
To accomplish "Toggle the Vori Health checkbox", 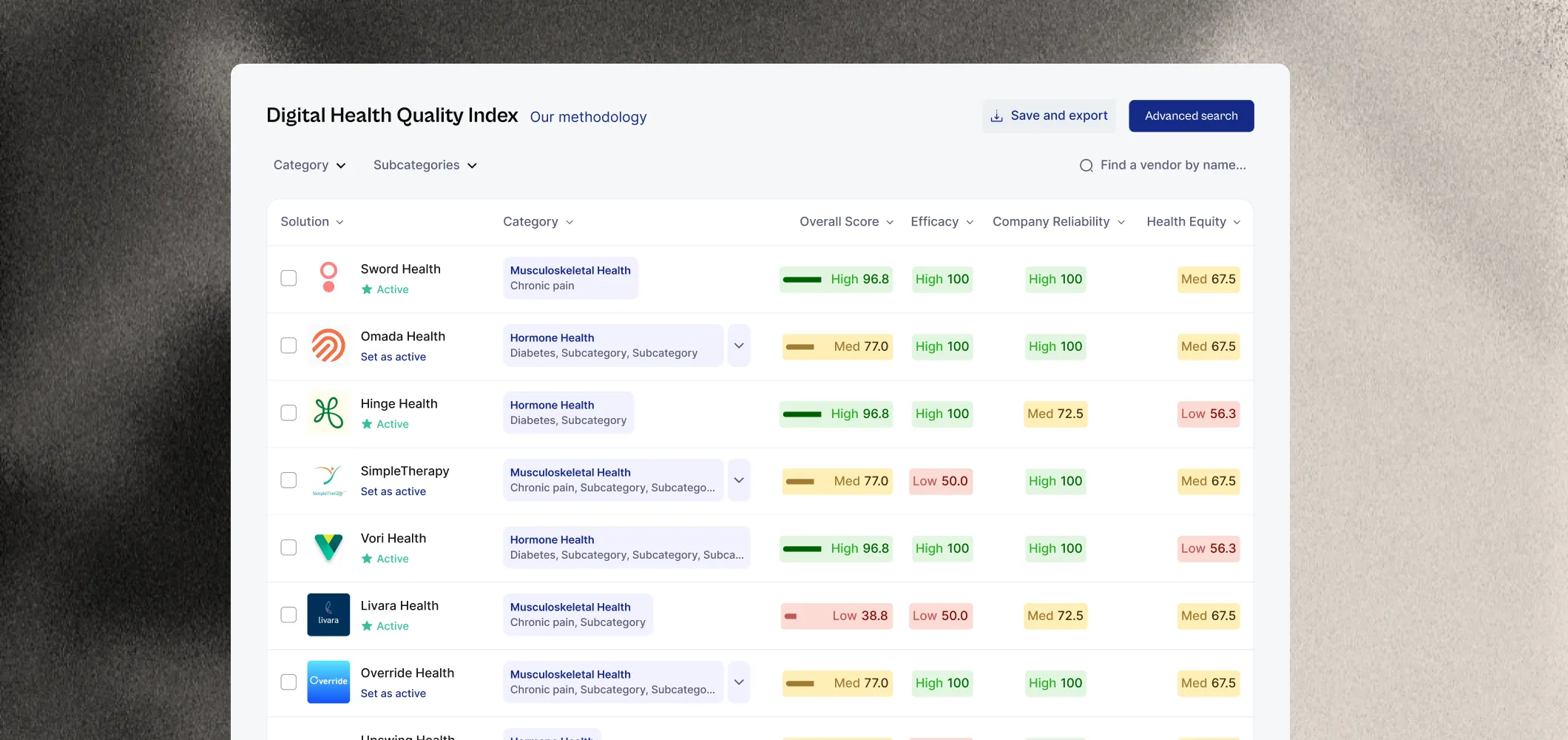I will (288, 548).
